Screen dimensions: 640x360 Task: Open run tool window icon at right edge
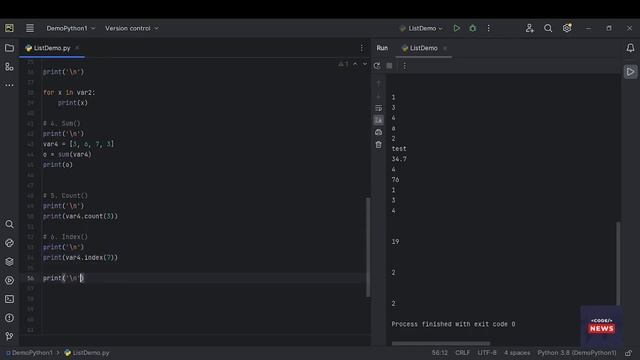coord(630,72)
